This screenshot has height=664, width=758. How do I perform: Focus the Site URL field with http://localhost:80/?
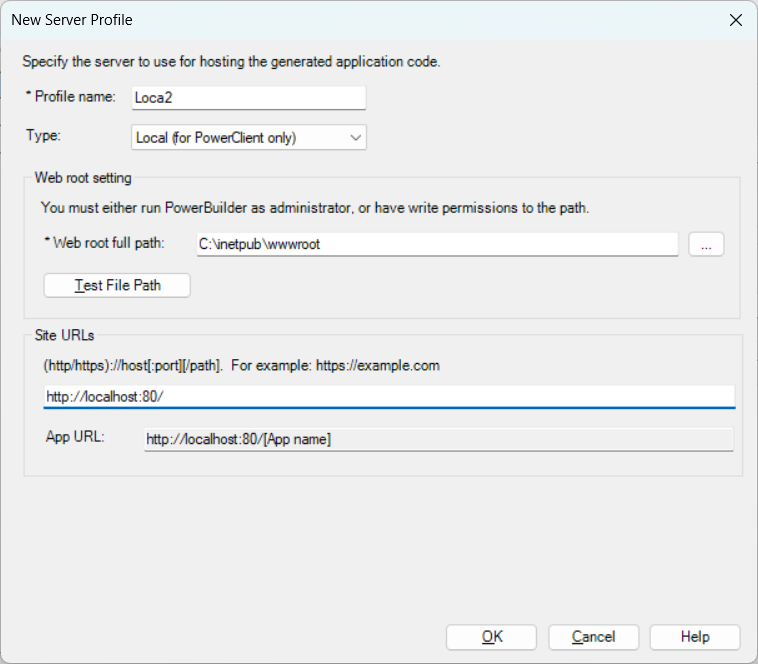point(389,396)
